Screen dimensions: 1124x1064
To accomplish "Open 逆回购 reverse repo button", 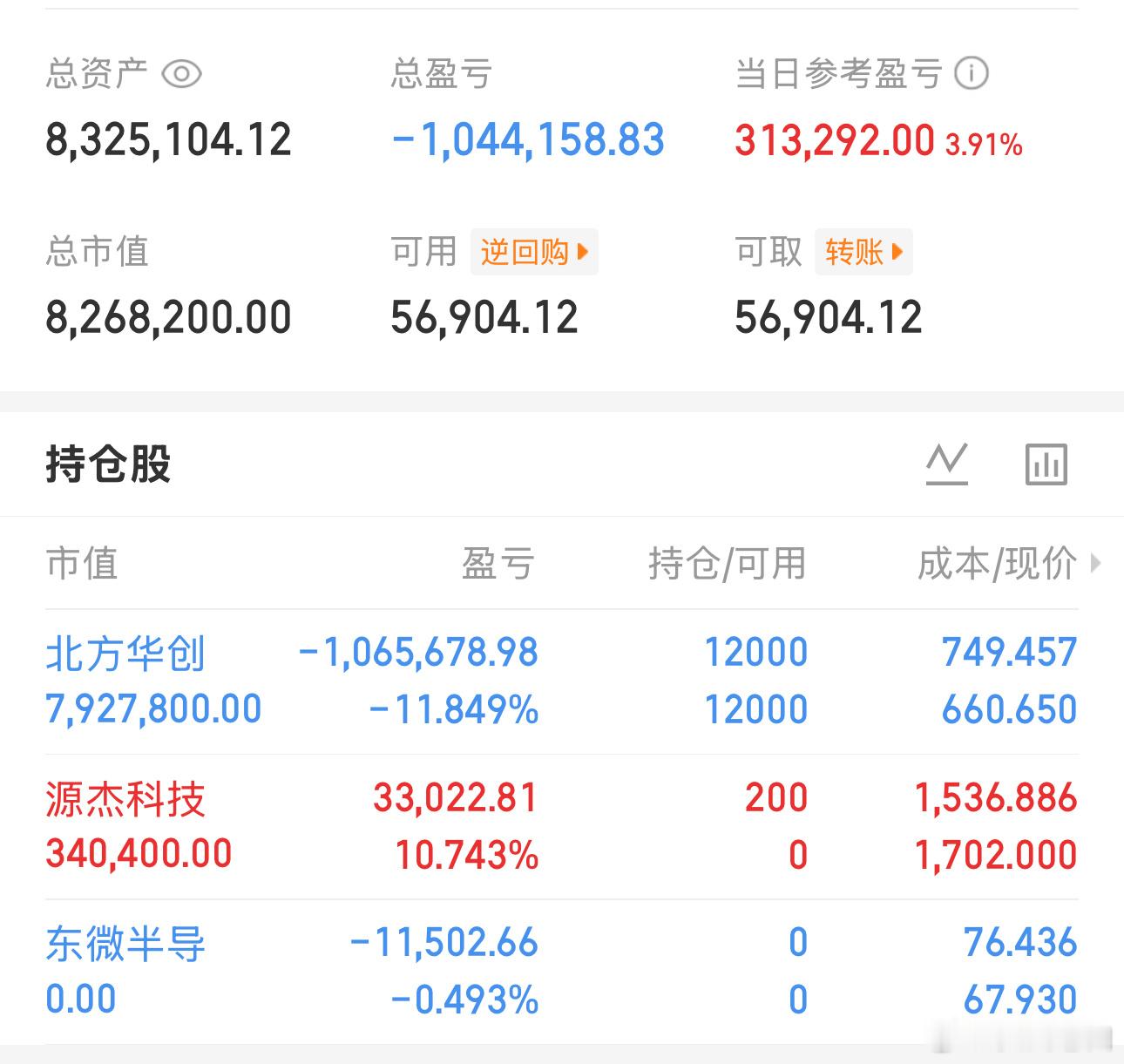I will 534,252.
